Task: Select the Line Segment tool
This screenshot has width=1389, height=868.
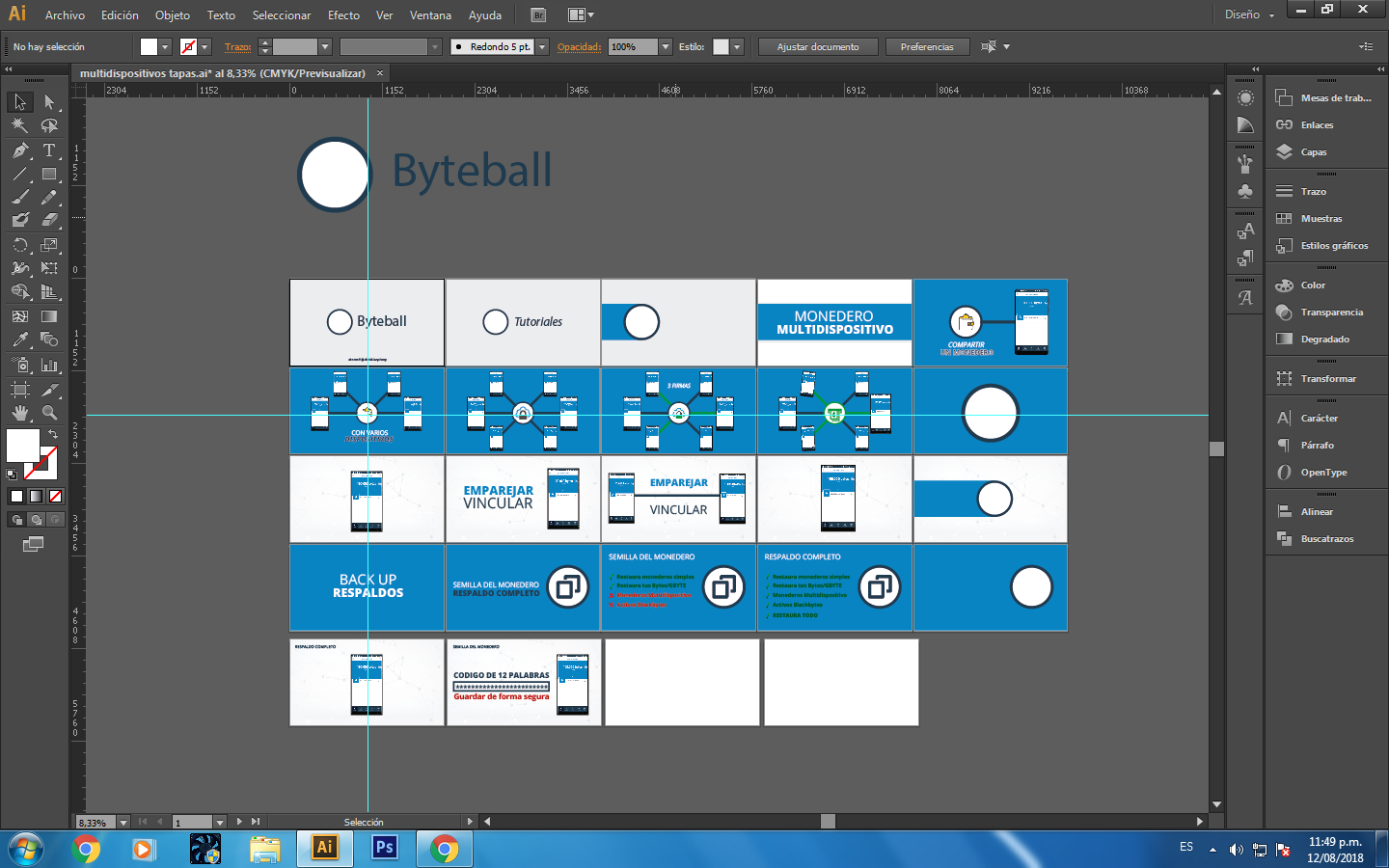Action: [20, 175]
